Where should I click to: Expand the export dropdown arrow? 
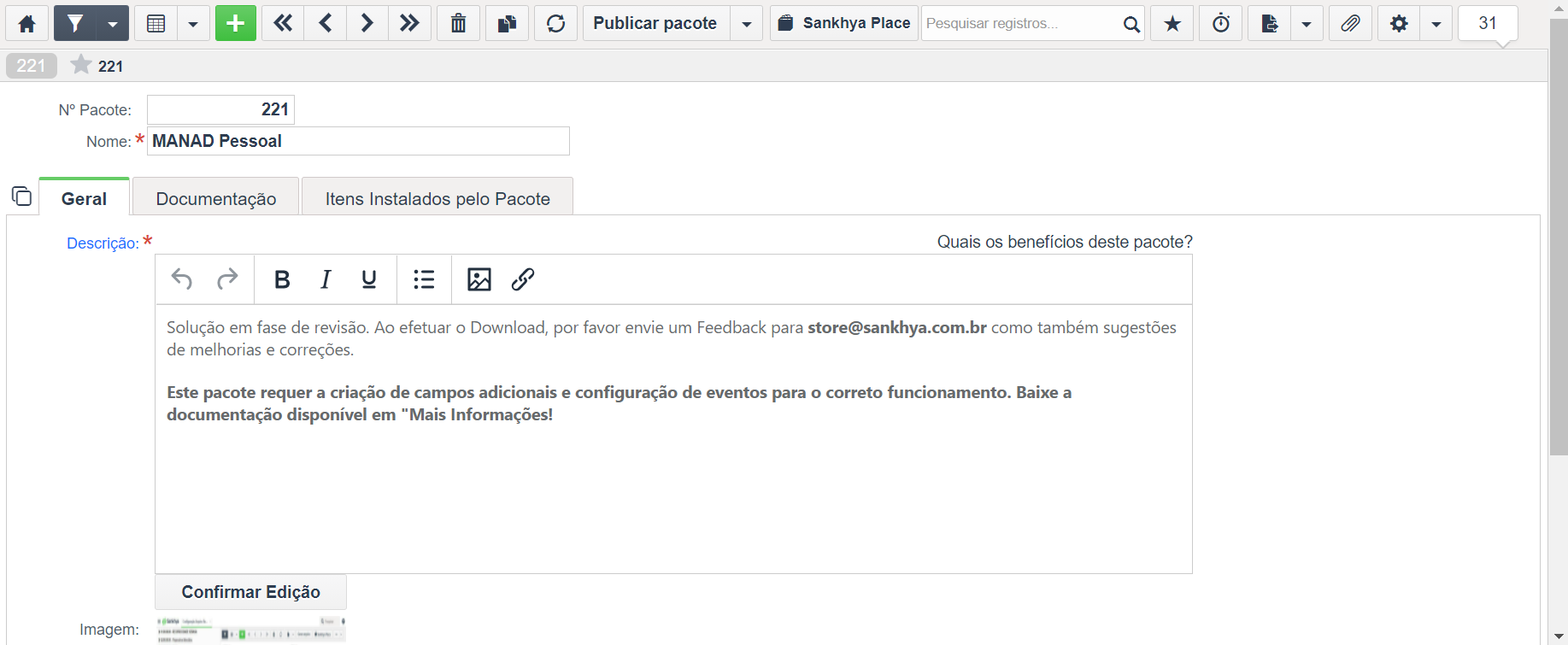[x=1307, y=23]
